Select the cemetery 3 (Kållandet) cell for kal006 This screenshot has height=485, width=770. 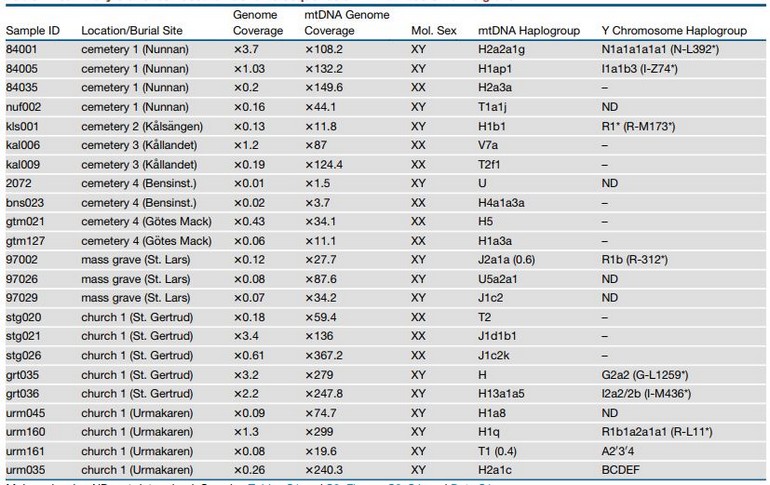tap(139, 145)
